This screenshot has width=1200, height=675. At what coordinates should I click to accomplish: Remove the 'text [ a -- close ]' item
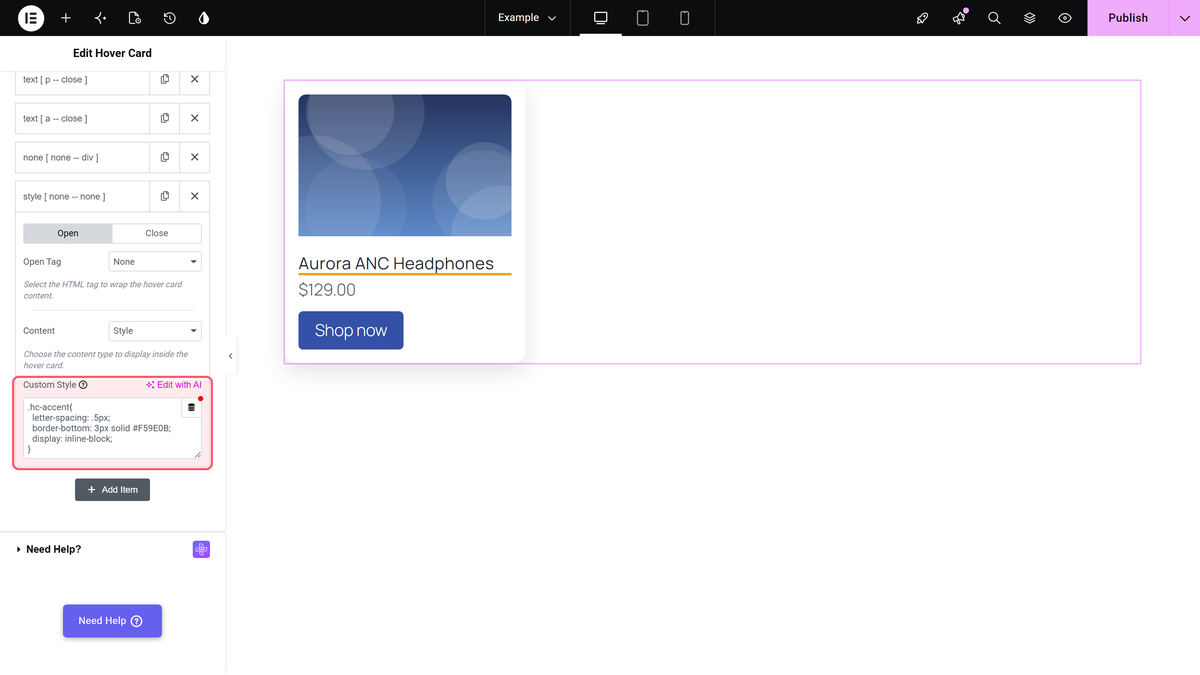pyautogui.click(x=195, y=118)
